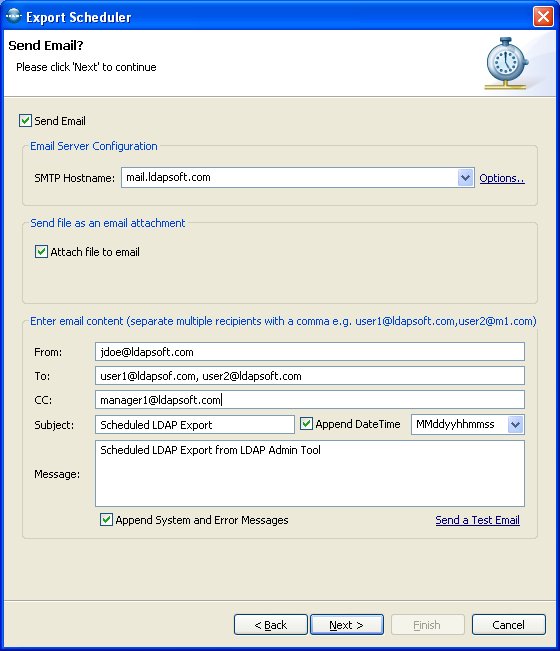
Task: Click the 'Subject:' label
Action: (54, 425)
